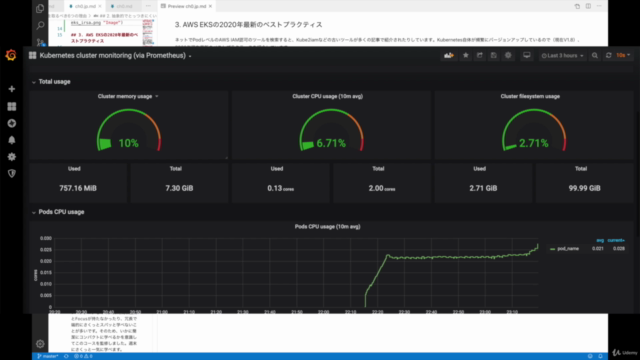640x360 pixels.
Task: Click the notifications bell in status bar
Action: tap(600, 356)
